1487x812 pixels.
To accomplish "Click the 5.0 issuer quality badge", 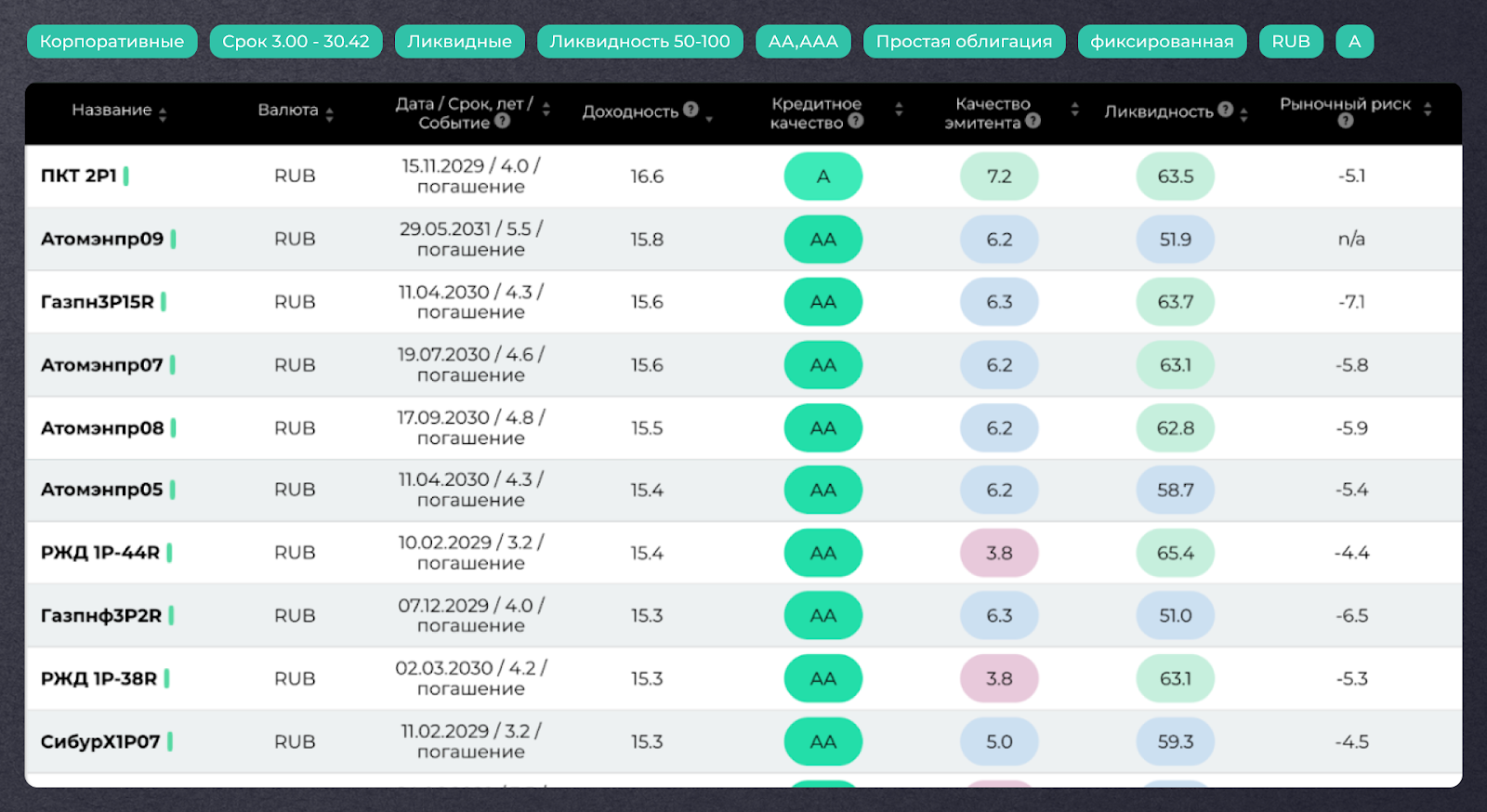I will pos(999,742).
